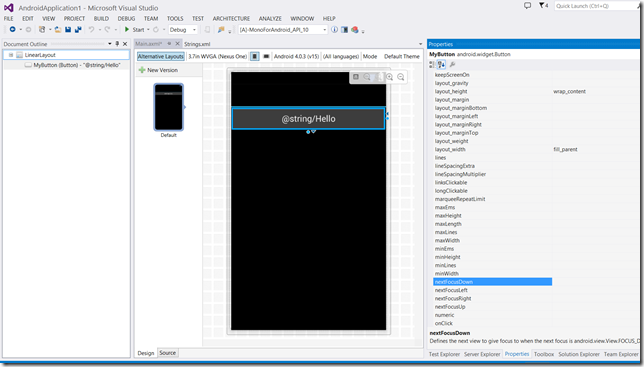Open the Toolbox panel tab
Screen dimensions: 644x367
(544, 354)
